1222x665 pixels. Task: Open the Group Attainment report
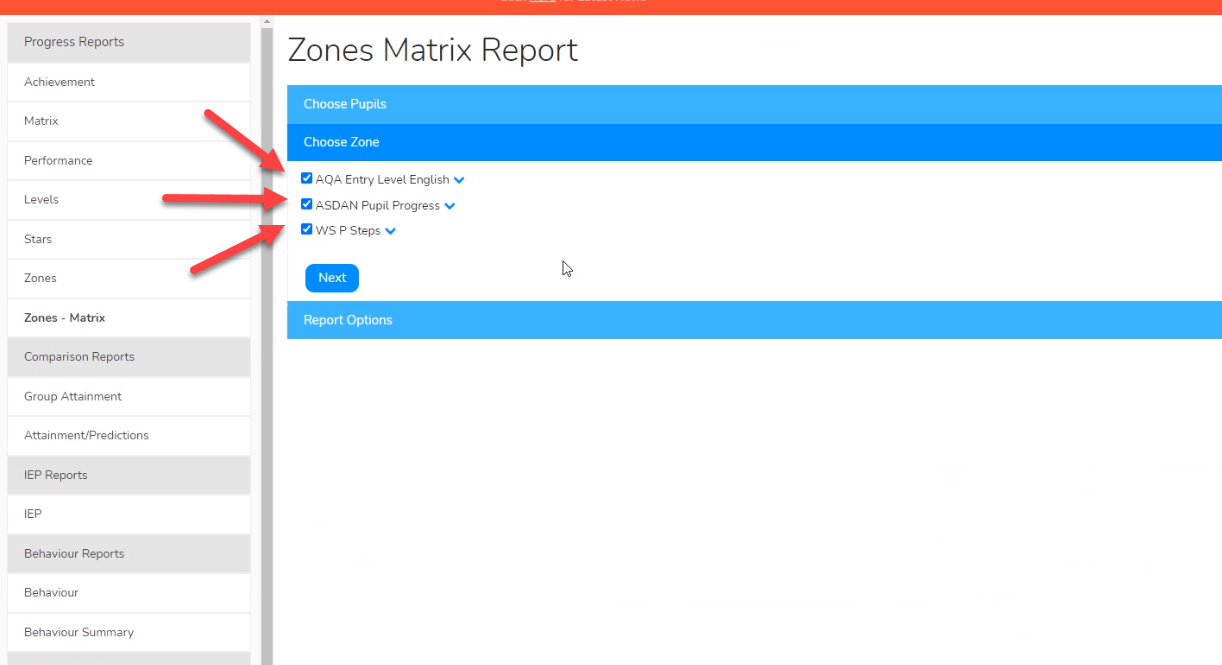[x=73, y=396]
